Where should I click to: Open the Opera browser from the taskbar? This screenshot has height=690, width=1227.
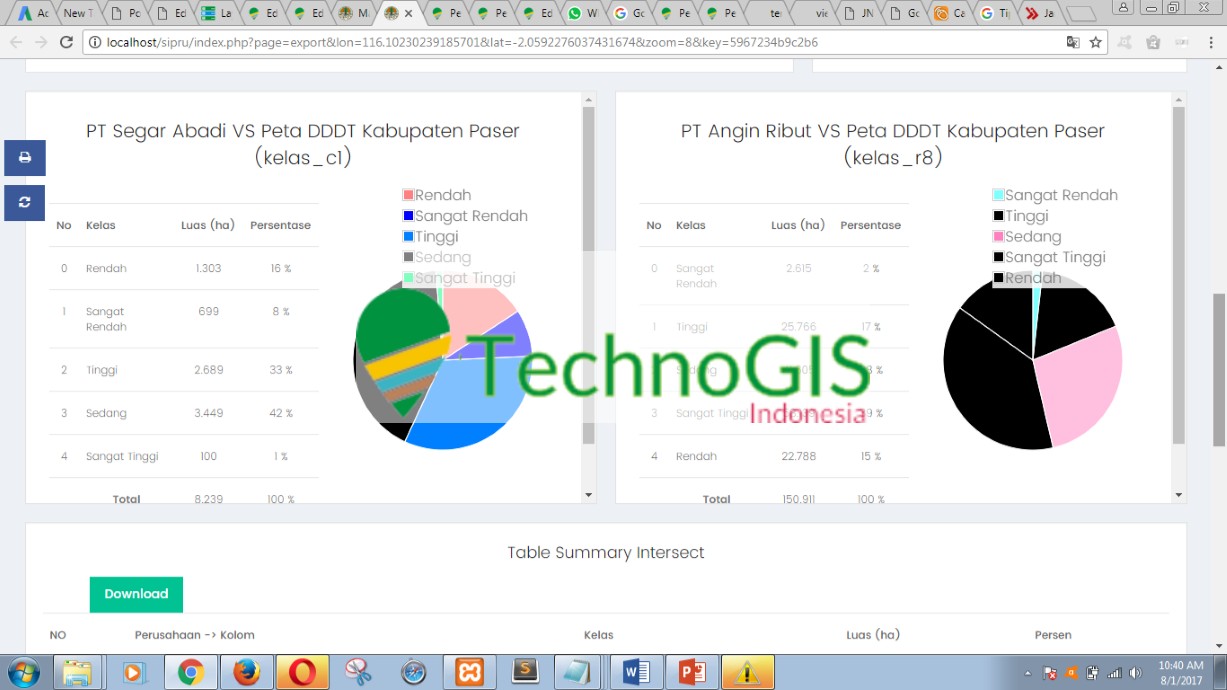point(302,672)
